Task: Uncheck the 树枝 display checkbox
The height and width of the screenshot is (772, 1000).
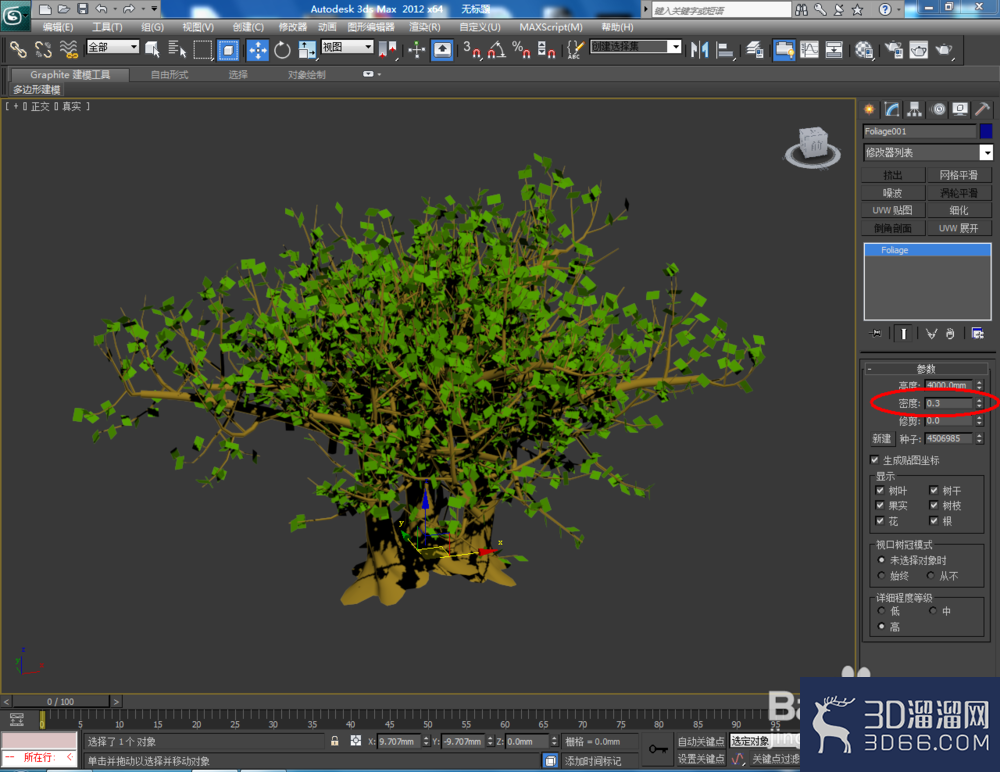Action: [x=934, y=505]
